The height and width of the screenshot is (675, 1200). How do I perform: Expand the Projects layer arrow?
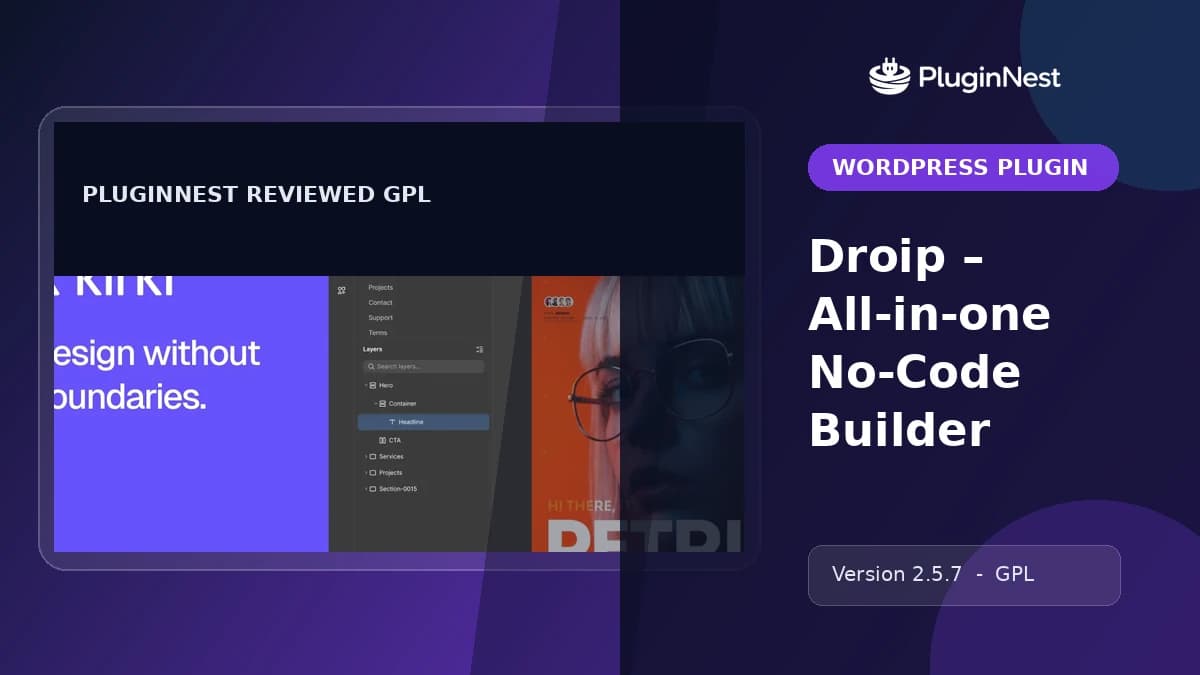click(x=365, y=472)
